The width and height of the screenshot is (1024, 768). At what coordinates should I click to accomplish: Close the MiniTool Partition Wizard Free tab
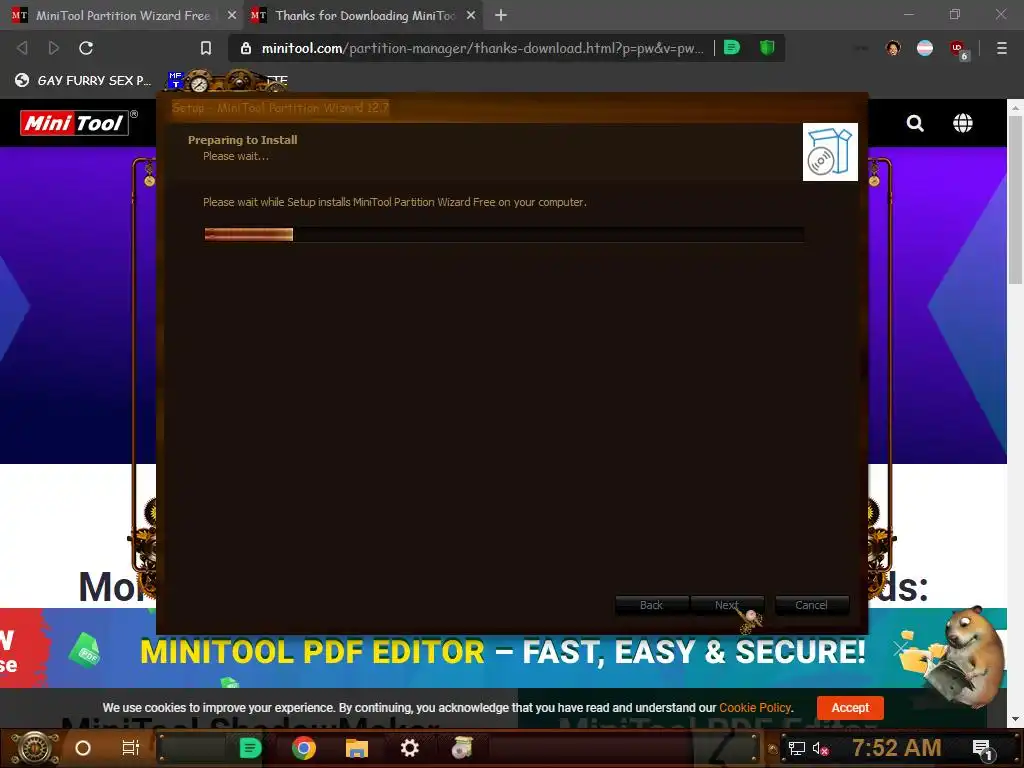click(232, 15)
